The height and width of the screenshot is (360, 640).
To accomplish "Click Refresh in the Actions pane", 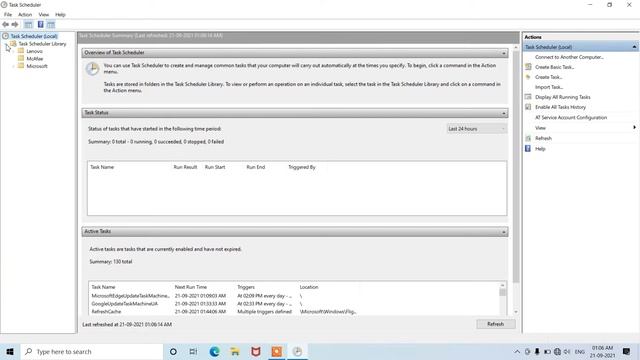I will coord(543,138).
